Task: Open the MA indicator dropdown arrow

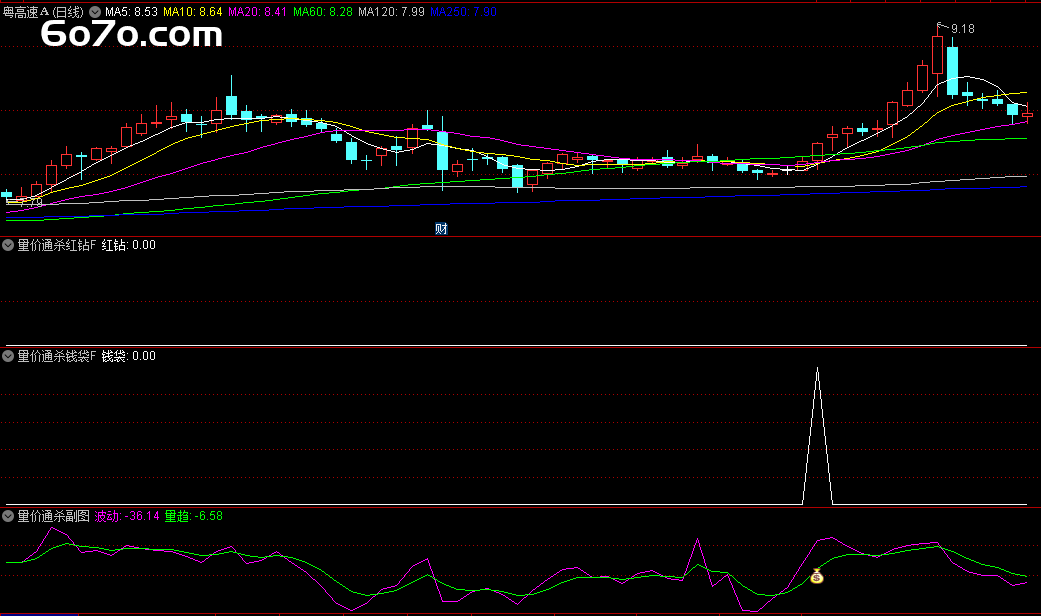Action: (x=95, y=11)
